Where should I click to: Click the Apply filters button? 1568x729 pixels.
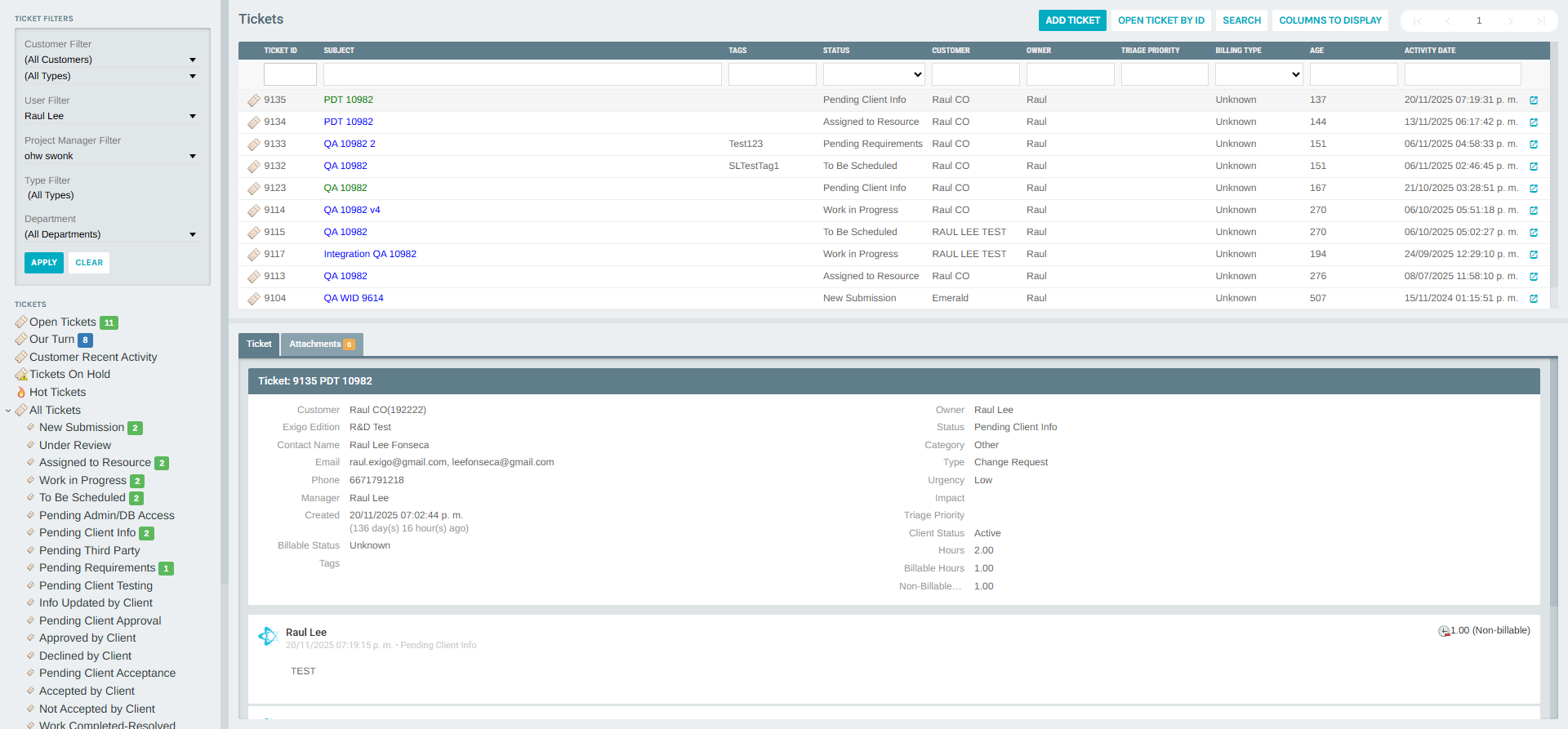point(44,263)
